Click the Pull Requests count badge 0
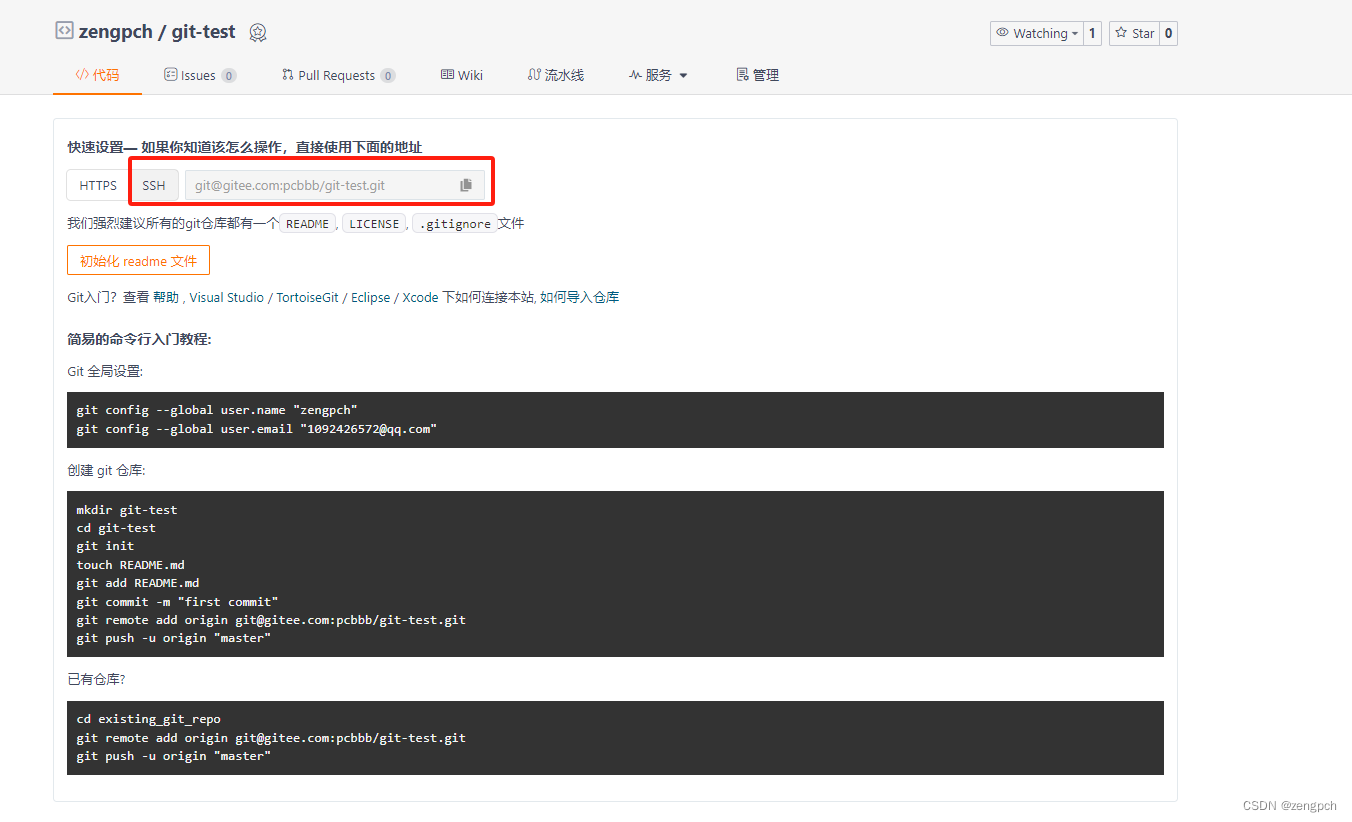This screenshot has width=1352, height=822. click(388, 75)
